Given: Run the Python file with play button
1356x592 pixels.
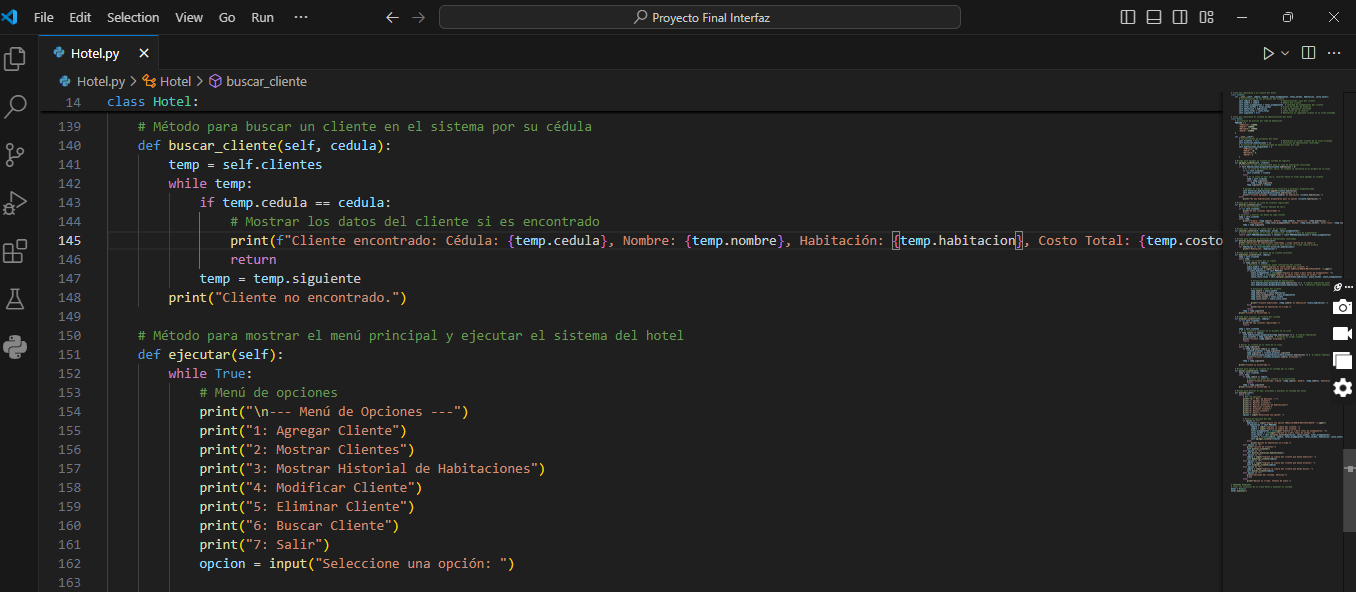Looking at the screenshot, I should [x=1268, y=53].
